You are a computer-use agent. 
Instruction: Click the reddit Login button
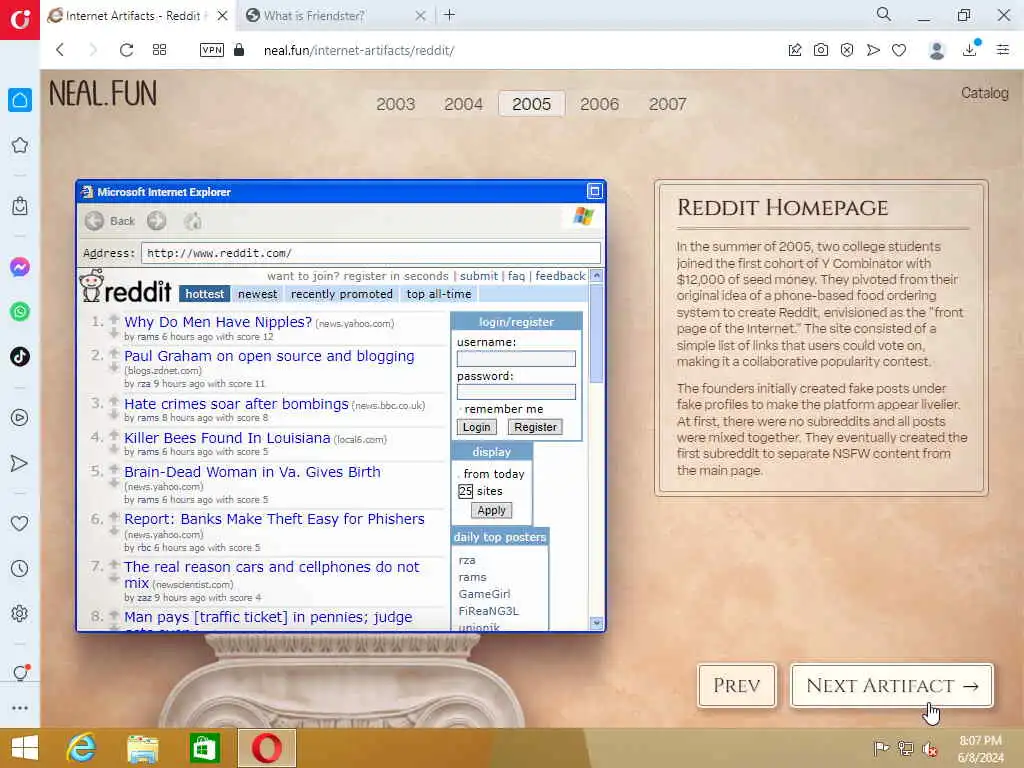[x=477, y=427]
